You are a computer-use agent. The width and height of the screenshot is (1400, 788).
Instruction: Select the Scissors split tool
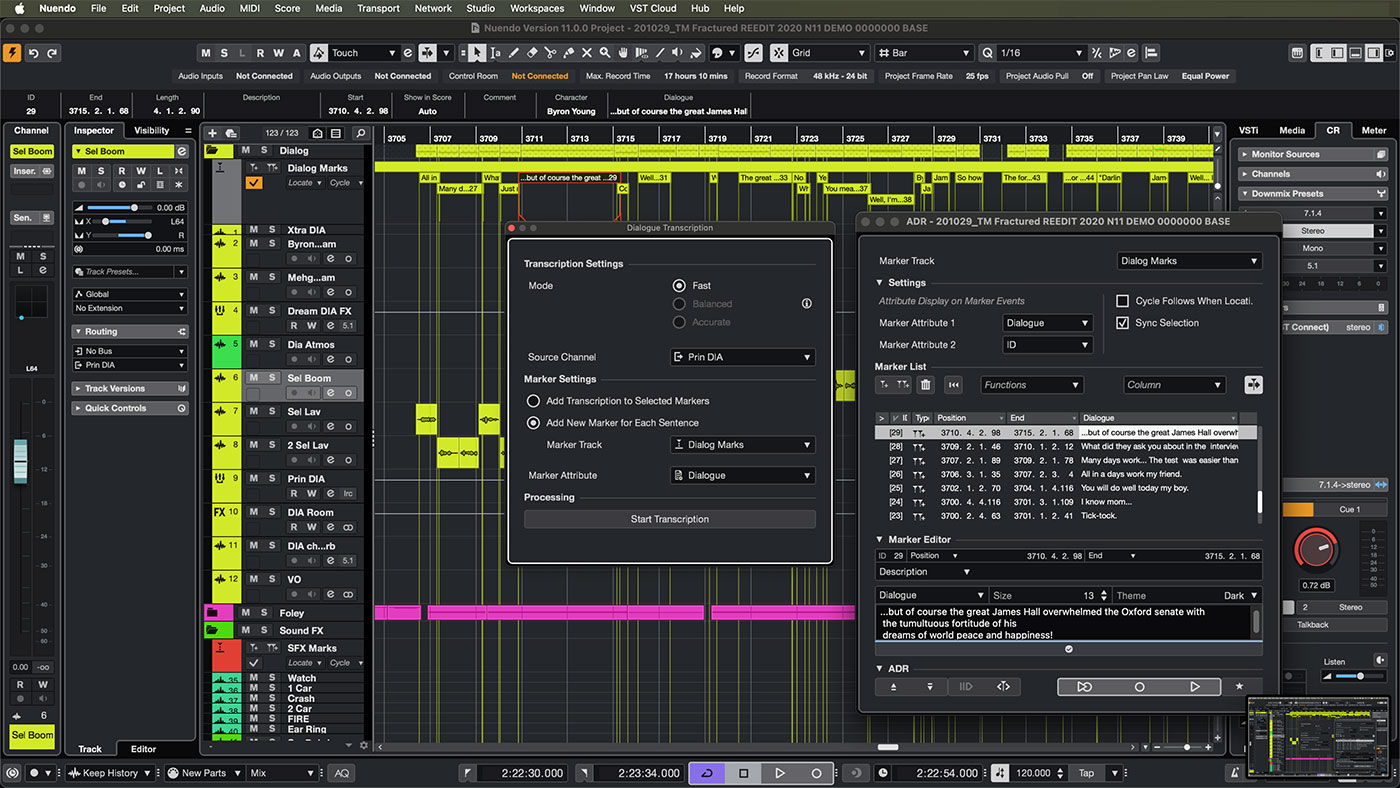click(x=550, y=53)
